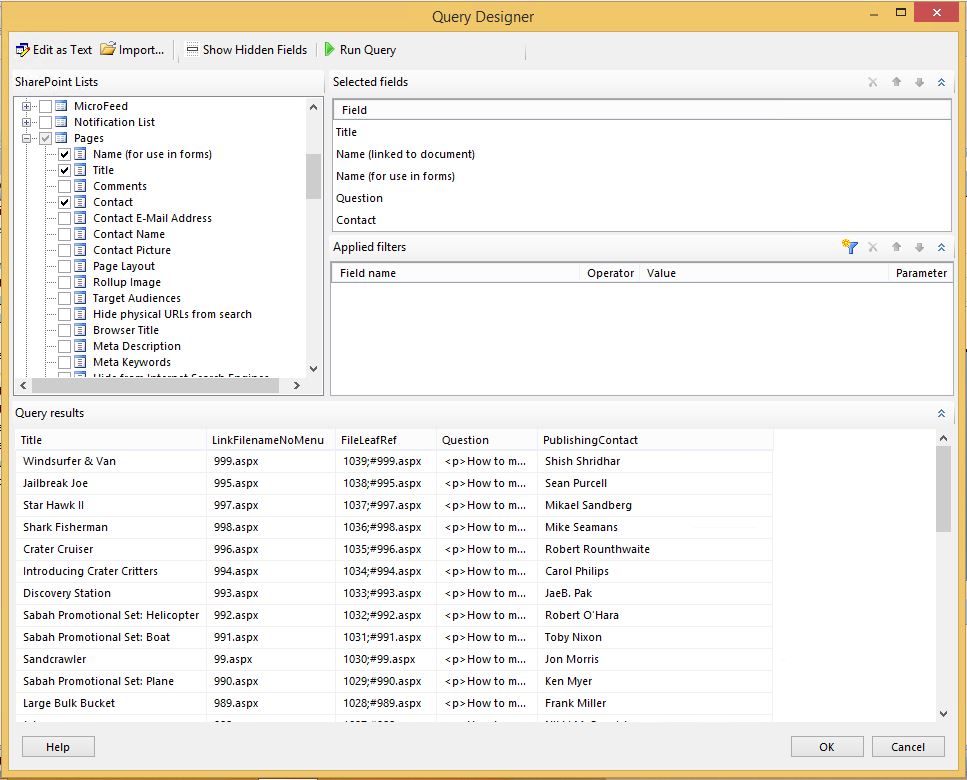
Task: Click the Notification List table icon
Action: tap(61, 122)
